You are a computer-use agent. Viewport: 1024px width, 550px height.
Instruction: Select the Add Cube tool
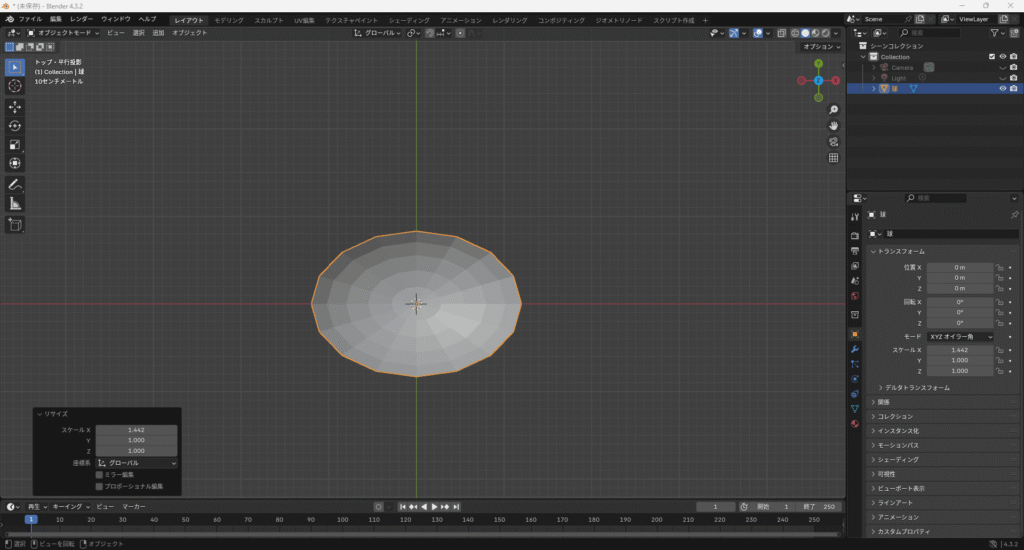click(x=15, y=225)
